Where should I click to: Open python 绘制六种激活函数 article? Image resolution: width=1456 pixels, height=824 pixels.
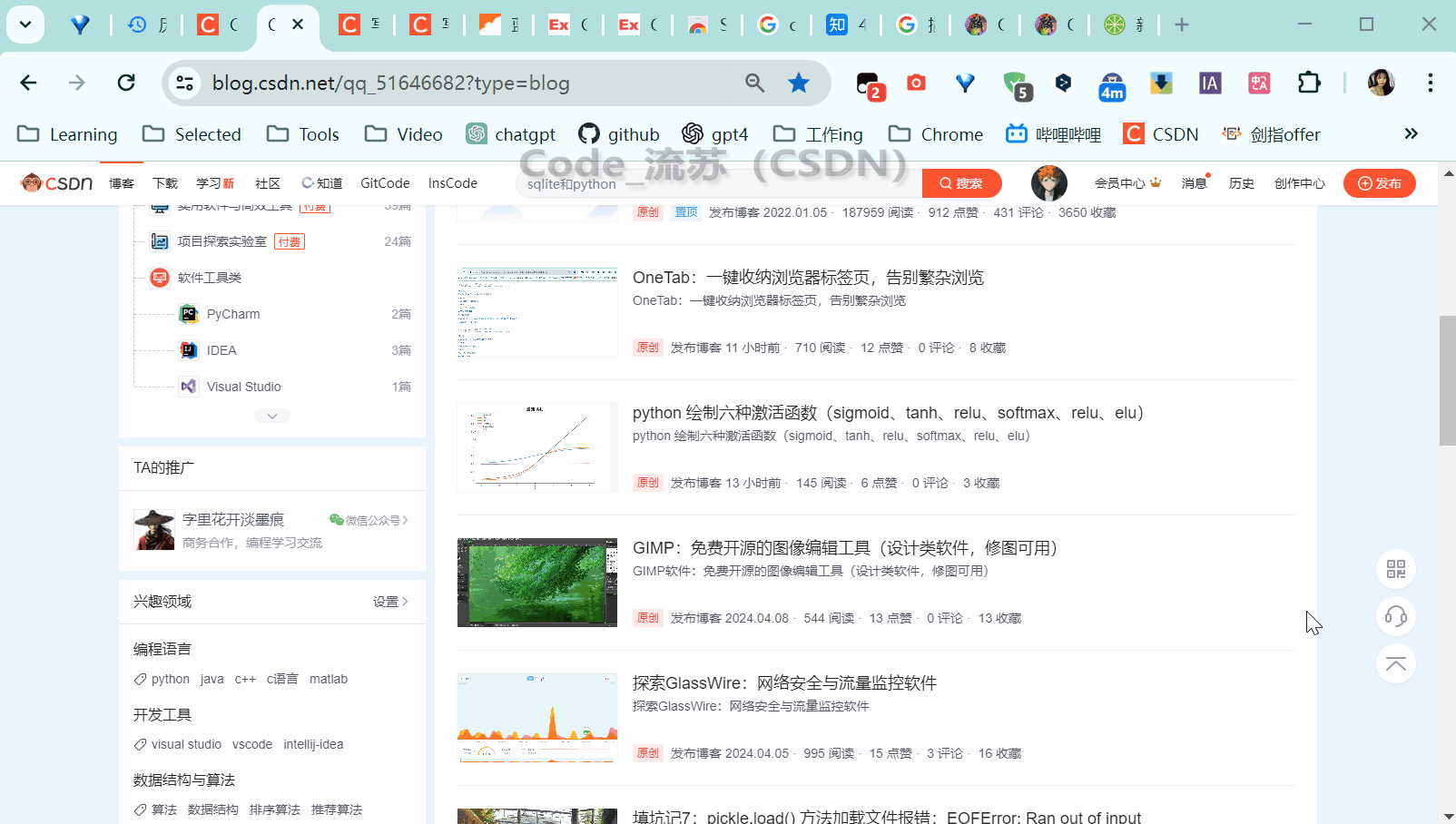888,413
